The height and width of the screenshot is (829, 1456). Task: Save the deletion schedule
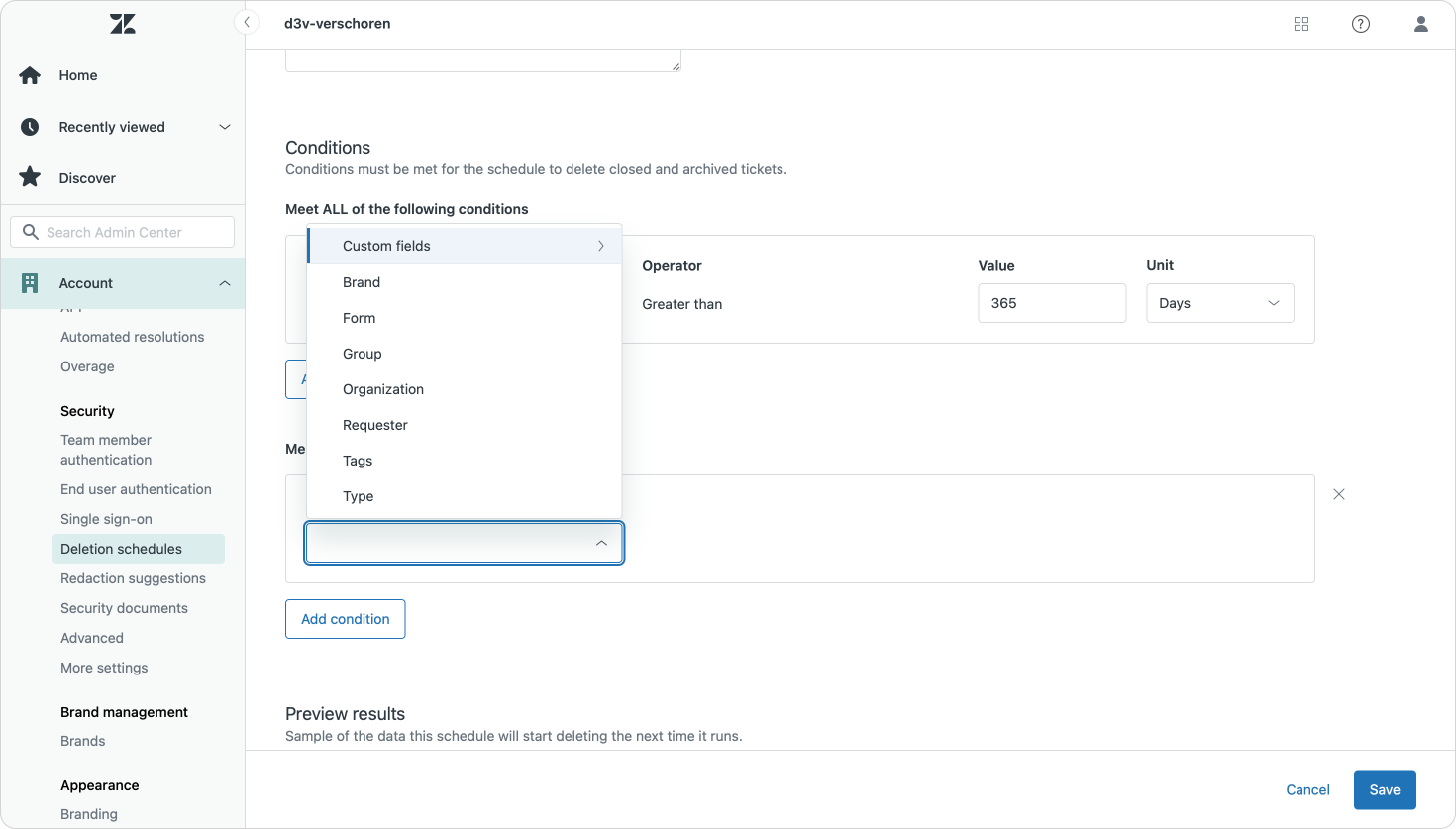pyautogui.click(x=1384, y=789)
